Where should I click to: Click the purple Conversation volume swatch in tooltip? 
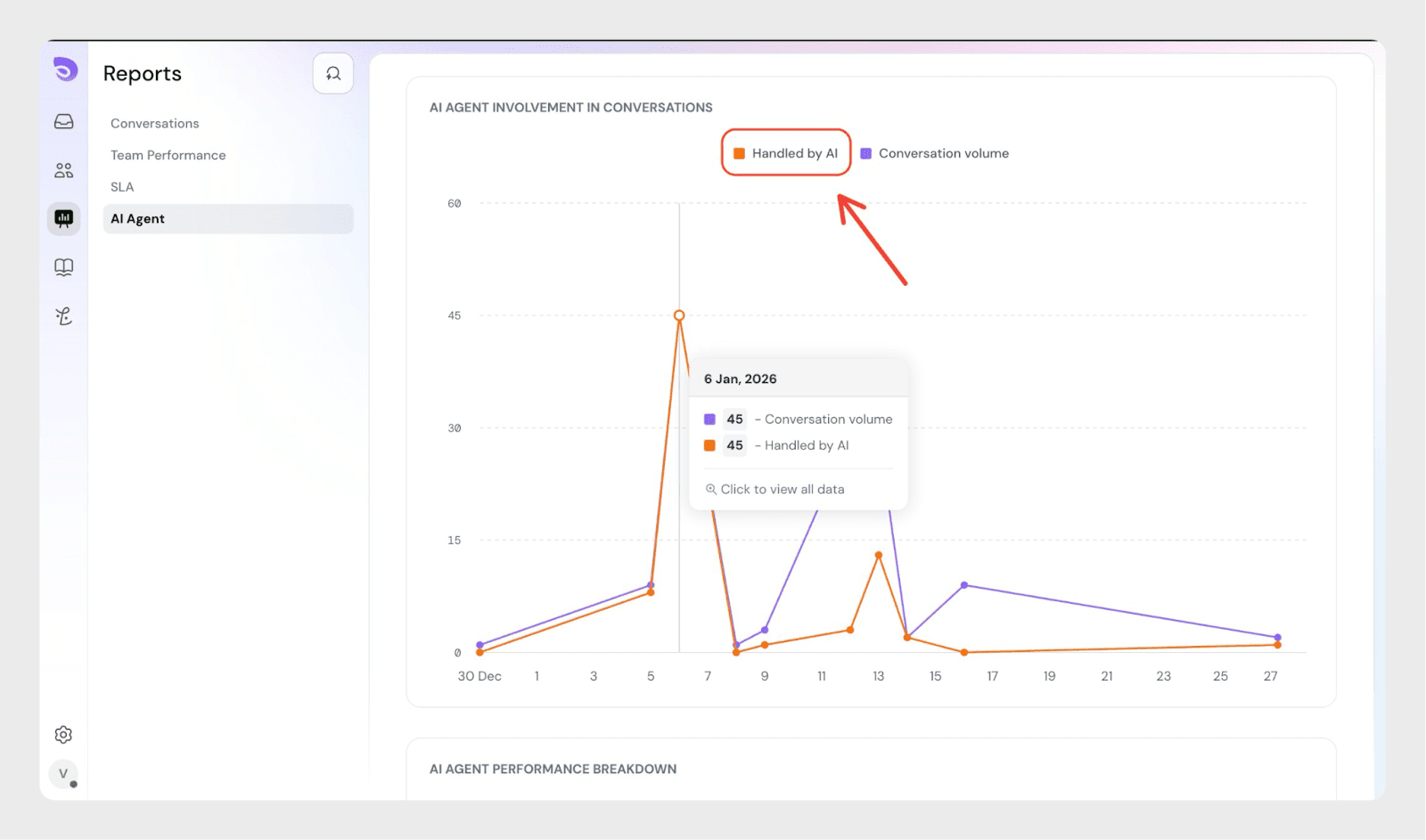point(709,420)
